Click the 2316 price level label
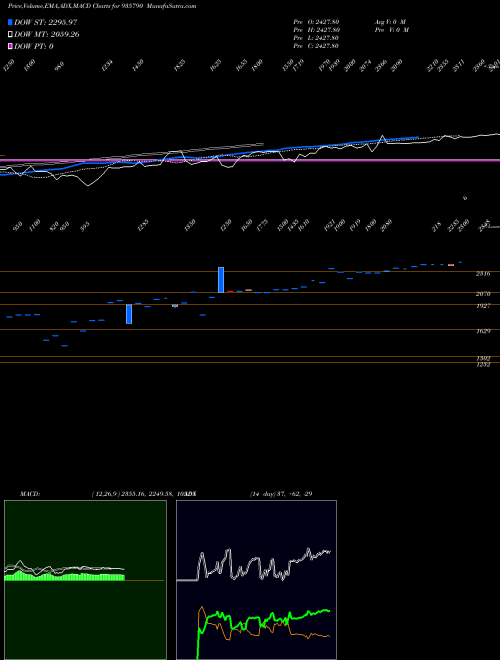 (x=483, y=274)
